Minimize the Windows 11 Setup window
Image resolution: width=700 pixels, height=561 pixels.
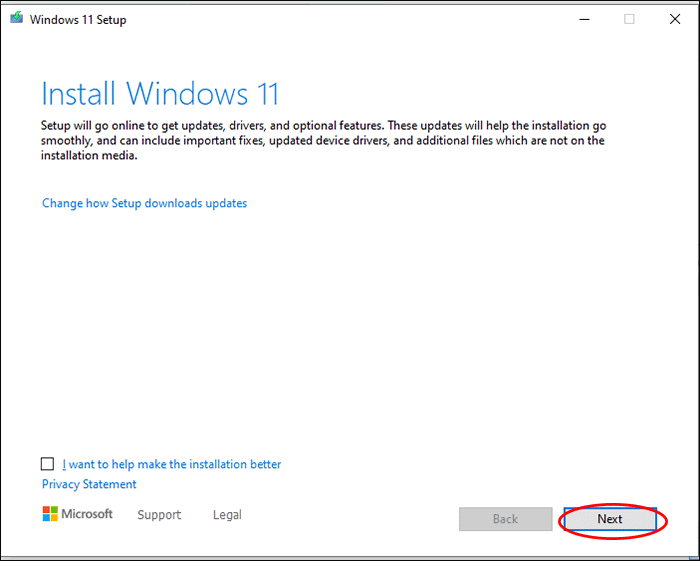coord(584,19)
